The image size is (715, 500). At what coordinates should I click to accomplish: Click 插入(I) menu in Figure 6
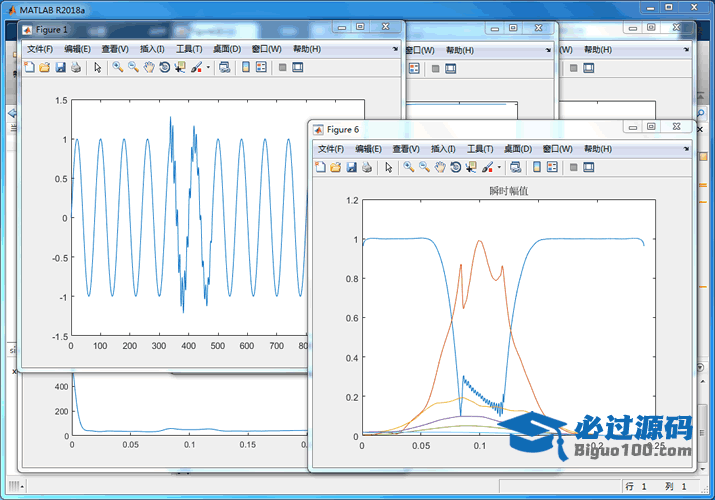[x=444, y=148]
